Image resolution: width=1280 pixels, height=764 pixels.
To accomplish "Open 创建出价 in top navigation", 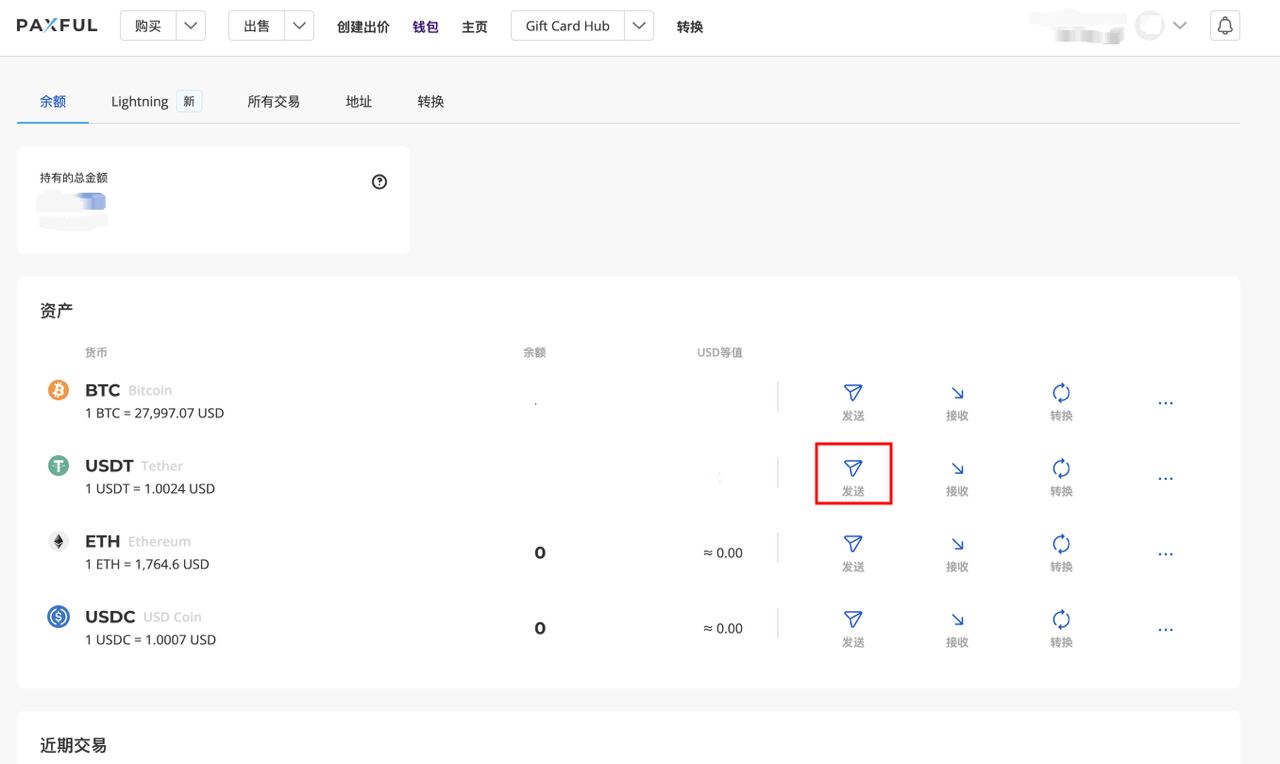I will [363, 27].
